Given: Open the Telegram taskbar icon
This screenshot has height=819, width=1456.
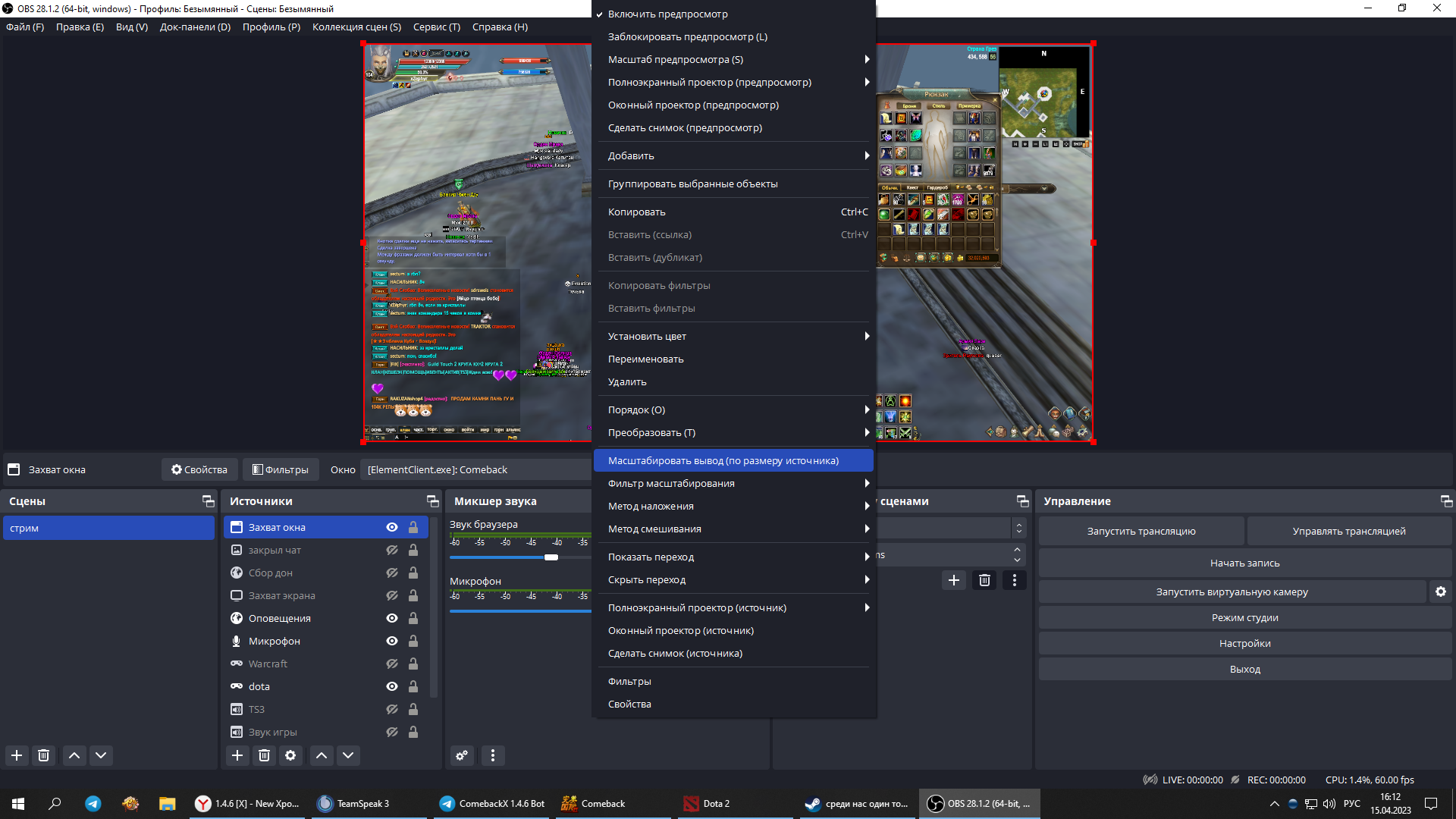Looking at the screenshot, I should (93, 804).
